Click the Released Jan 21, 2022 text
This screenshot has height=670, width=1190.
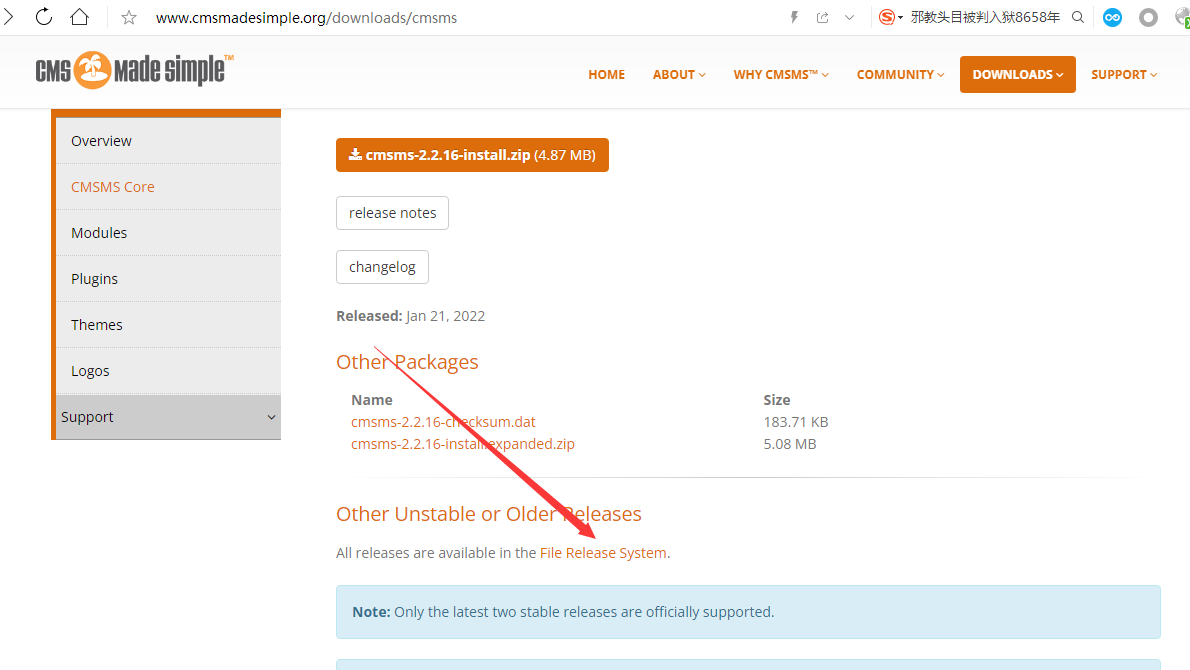pos(411,316)
